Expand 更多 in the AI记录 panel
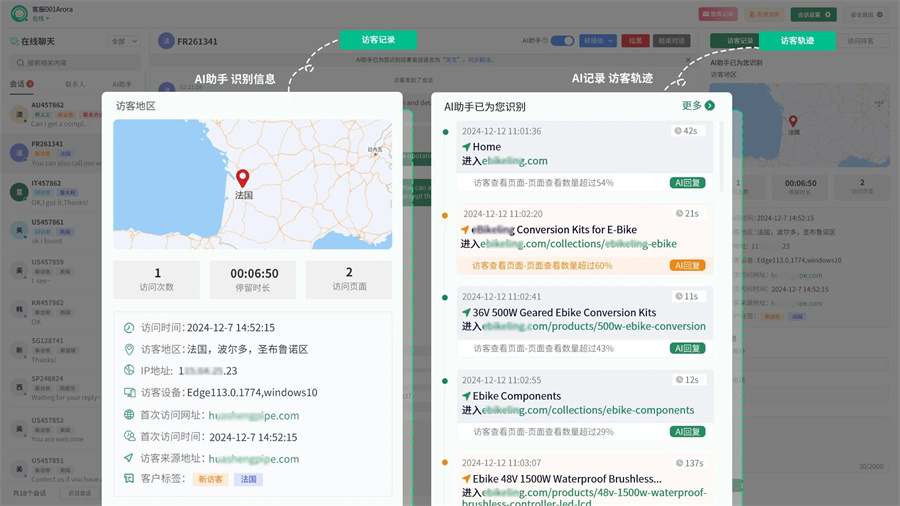 point(698,105)
